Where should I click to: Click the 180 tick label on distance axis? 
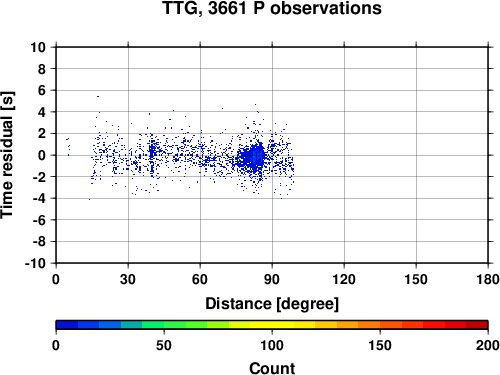pyautogui.click(x=488, y=279)
